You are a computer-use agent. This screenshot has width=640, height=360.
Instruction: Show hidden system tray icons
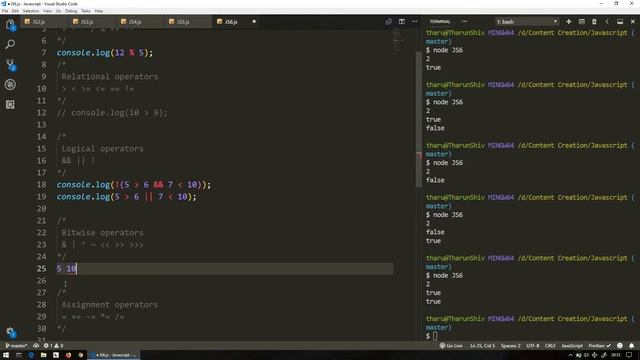(x=570, y=355)
